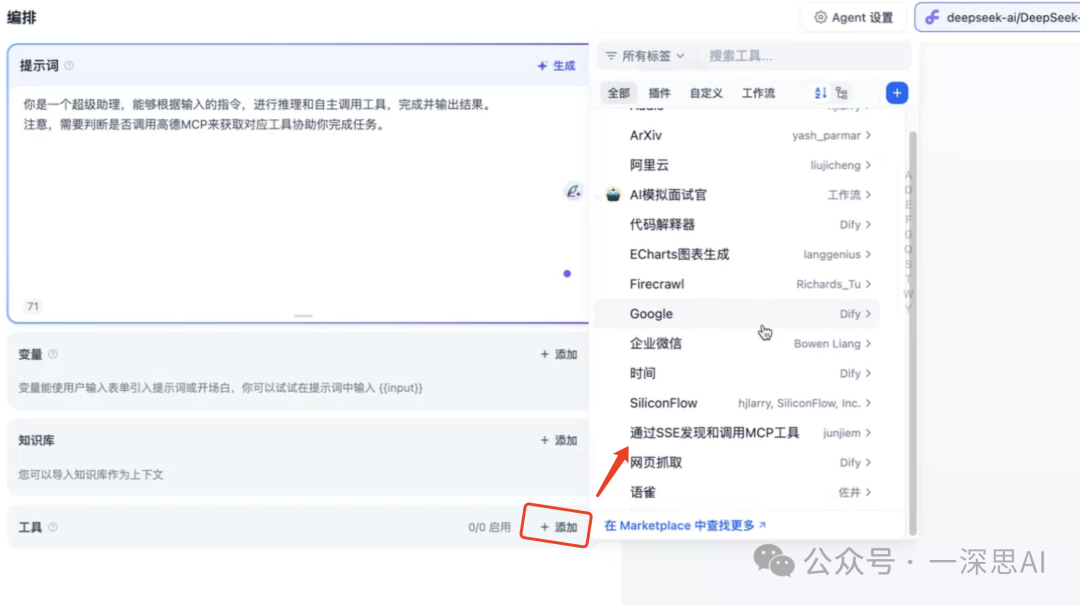Choose the SiliconFlow tool

[x=664, y=402]
